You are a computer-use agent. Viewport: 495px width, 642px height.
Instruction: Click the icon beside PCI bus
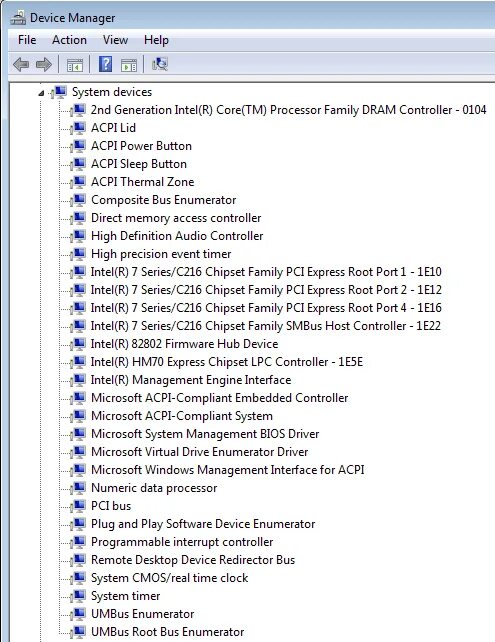(77, 506)
